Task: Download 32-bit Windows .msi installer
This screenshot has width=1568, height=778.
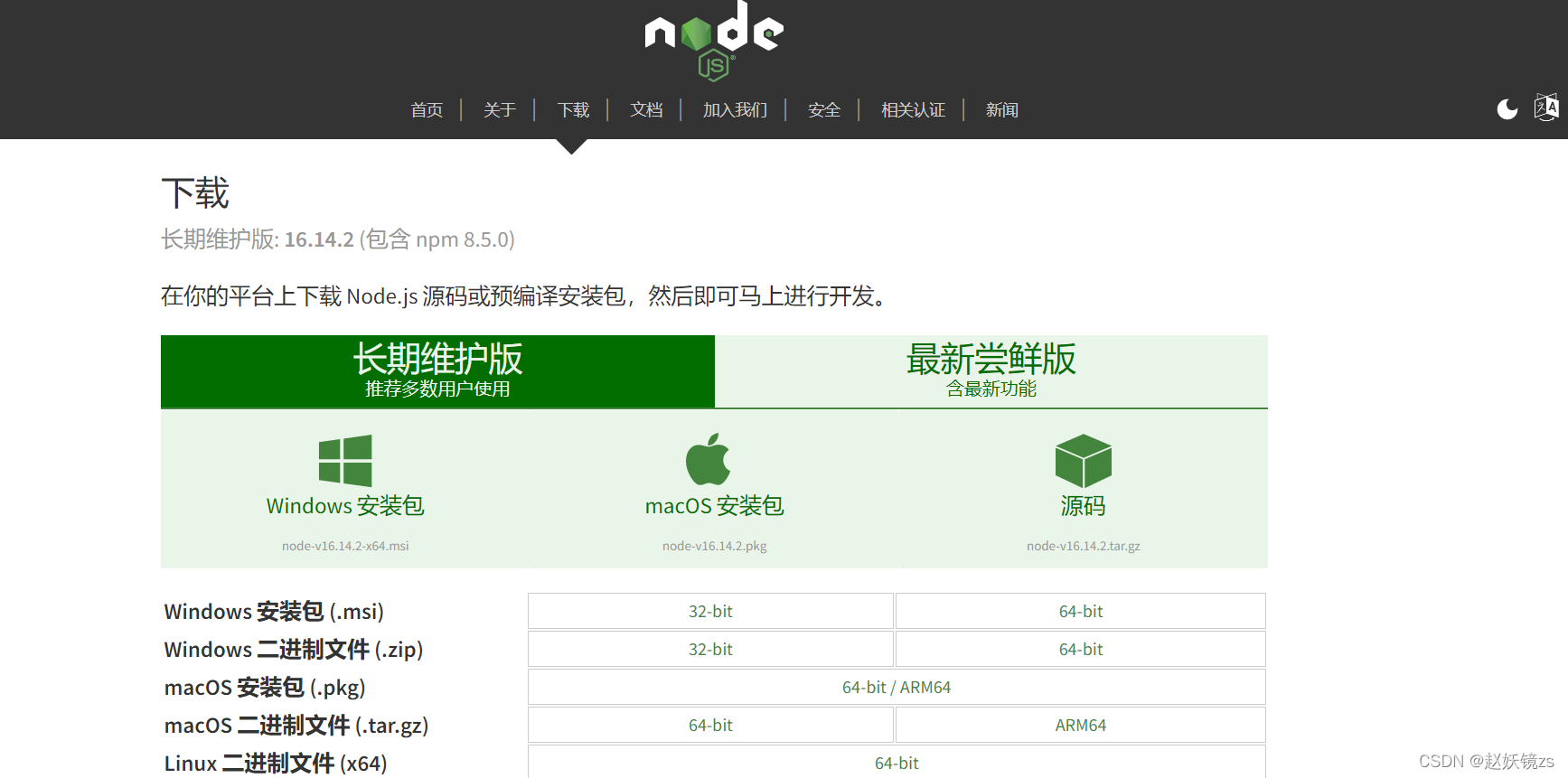Action: pyautogui.click(x=710, y=611)
